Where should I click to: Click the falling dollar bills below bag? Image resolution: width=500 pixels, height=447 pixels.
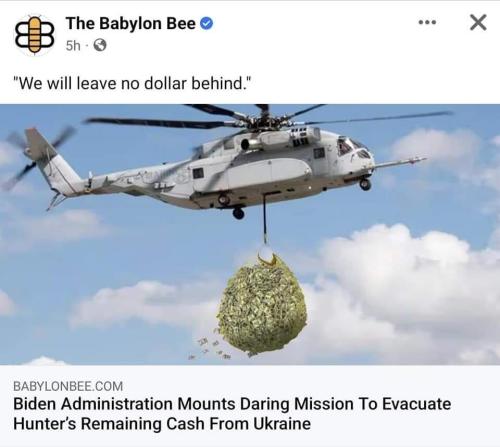click(x=213, y=350)
